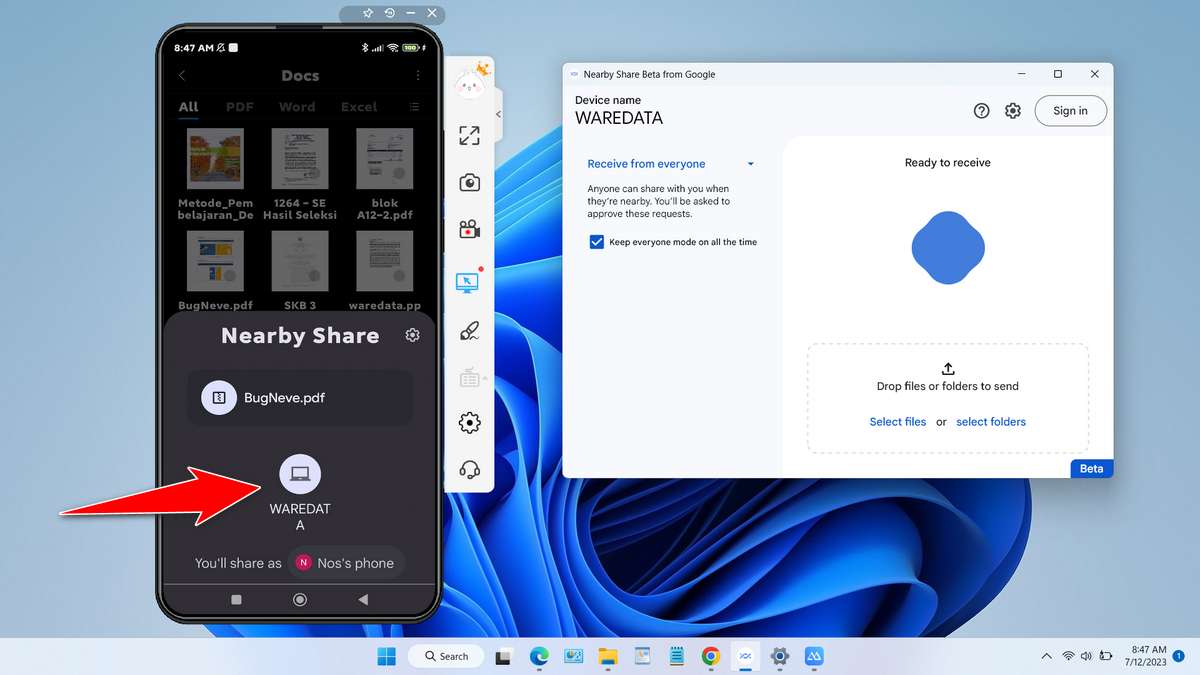Launch Microsoft Edge from taskbar

539,656
